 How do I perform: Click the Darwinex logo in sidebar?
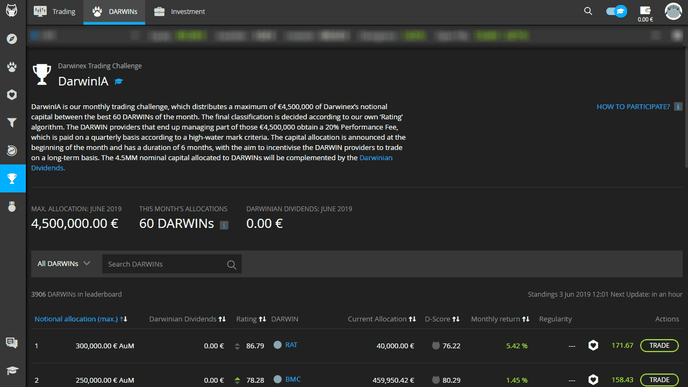(12, 11)
